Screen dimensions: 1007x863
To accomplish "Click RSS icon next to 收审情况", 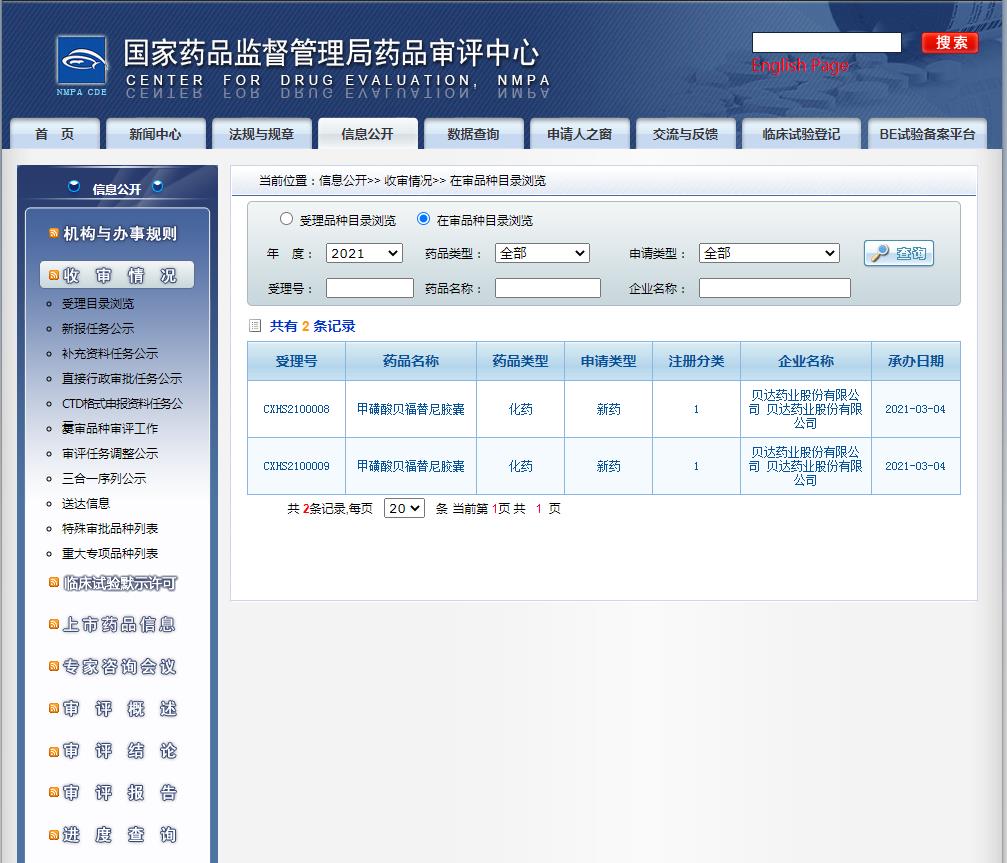I will pos(54,275).
